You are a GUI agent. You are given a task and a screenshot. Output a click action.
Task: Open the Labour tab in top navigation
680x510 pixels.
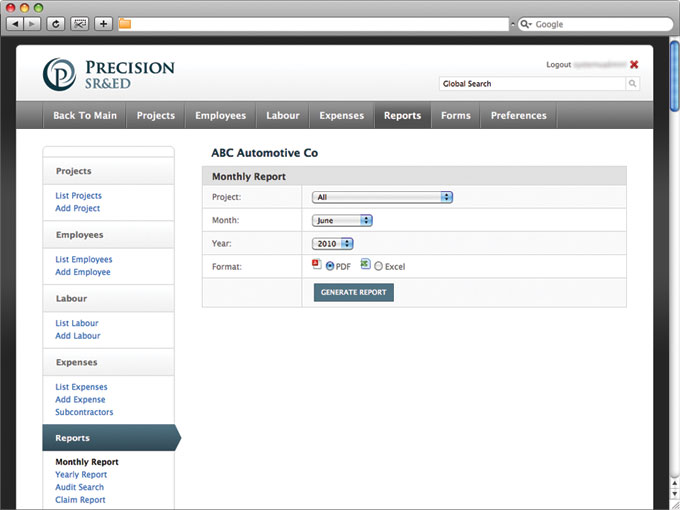coord(283,115)
